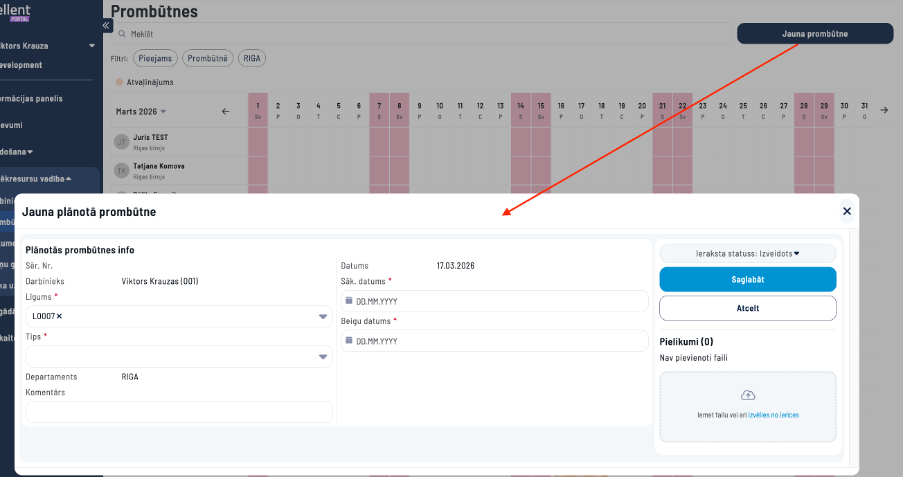Open the Marts 2026 month selector

coord(141,111)
